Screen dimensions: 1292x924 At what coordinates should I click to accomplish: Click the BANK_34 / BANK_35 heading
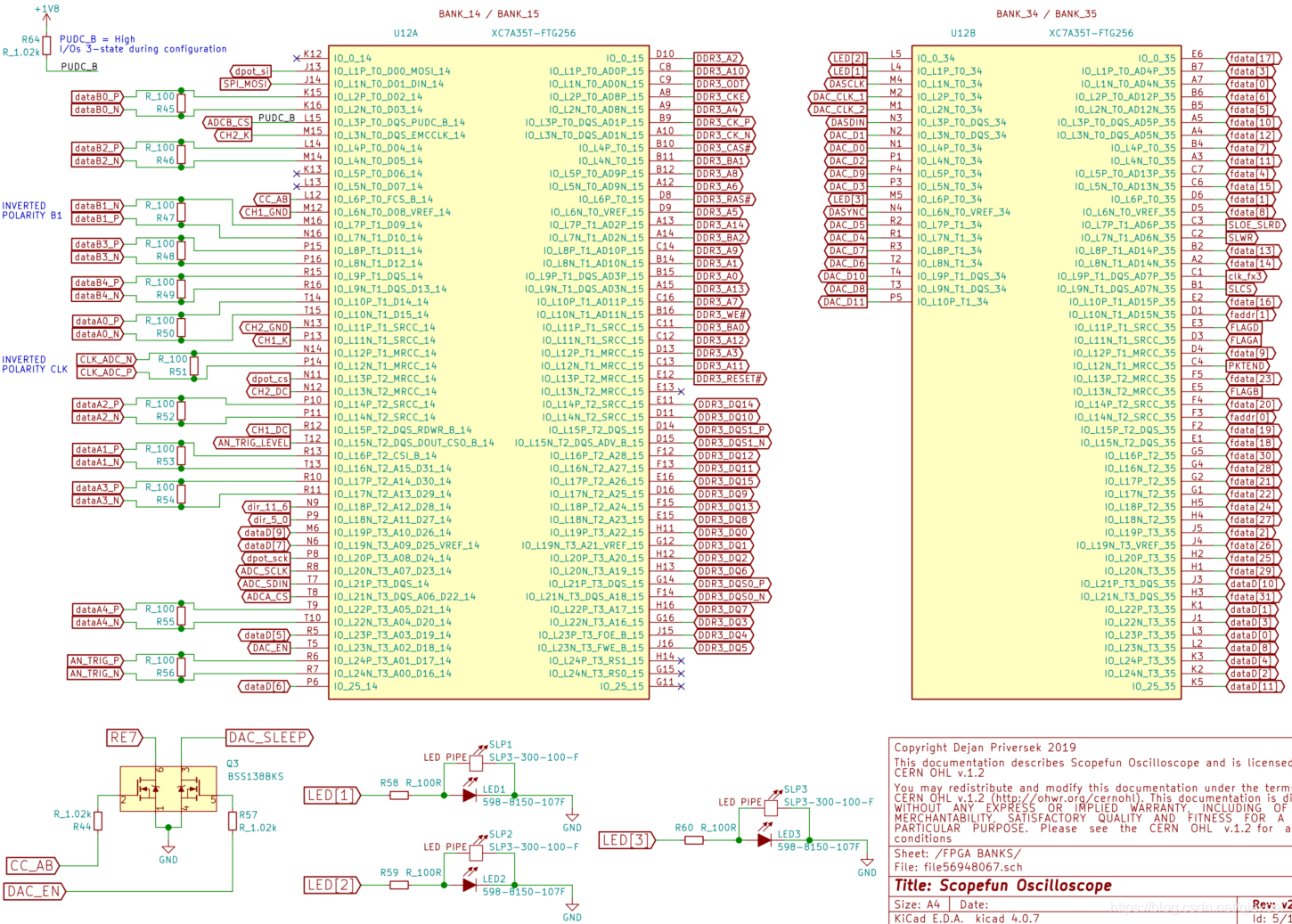click(x=1046, y=14)
